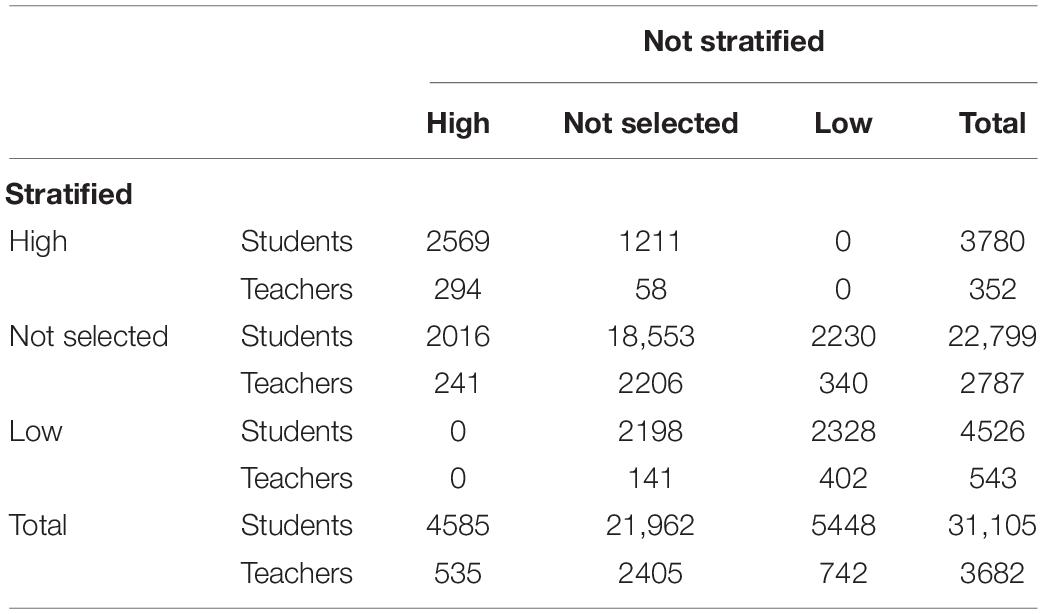This screenshot has height=614, width=1043.
Task: Click the cell showing 18,553
Action: [651, 337]
